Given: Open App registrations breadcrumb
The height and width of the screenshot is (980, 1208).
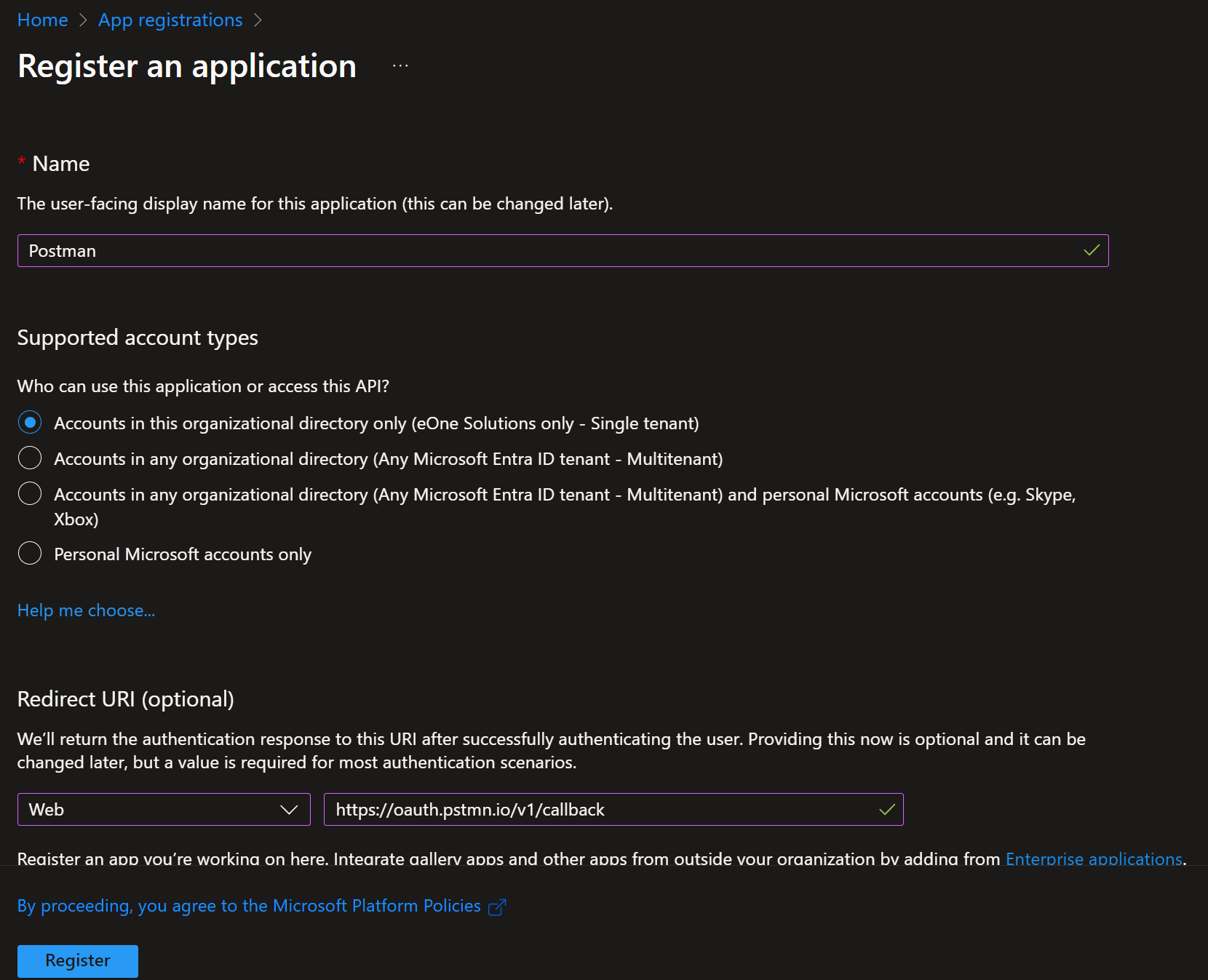Looking at the screenshot, I should click(x=170, y=20).
